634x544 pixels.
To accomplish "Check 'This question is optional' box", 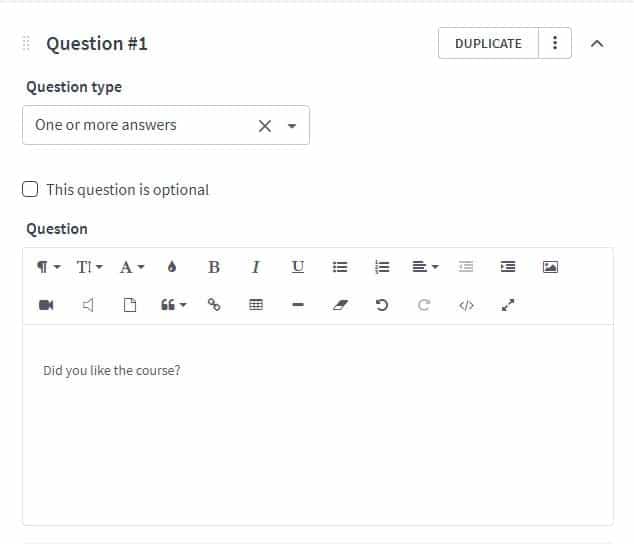I will pyautogui.click(x=30, y=189).
